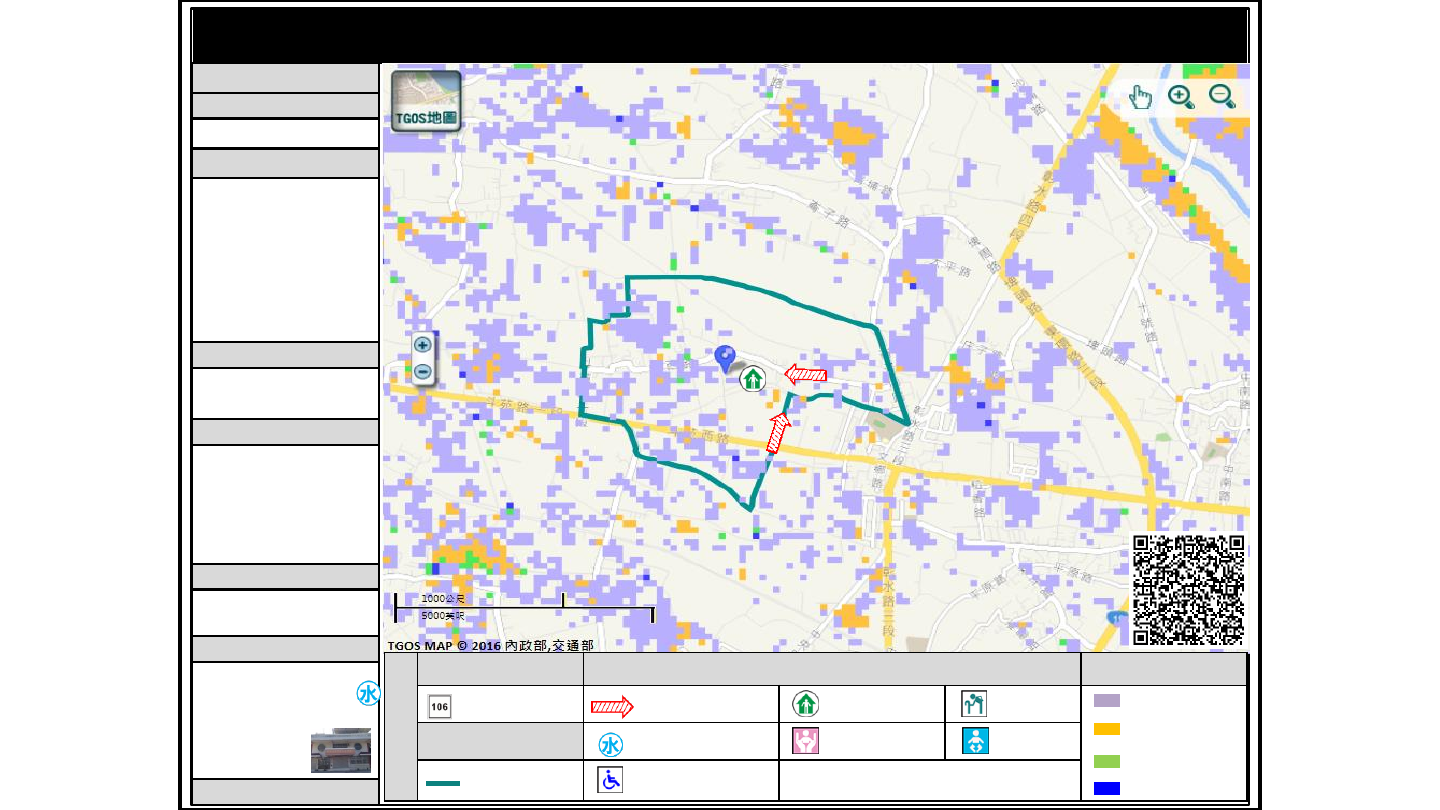Click the red striped arrow legend icon
1440x810 pixels.
pyautogui.click(x=612, y=707)
